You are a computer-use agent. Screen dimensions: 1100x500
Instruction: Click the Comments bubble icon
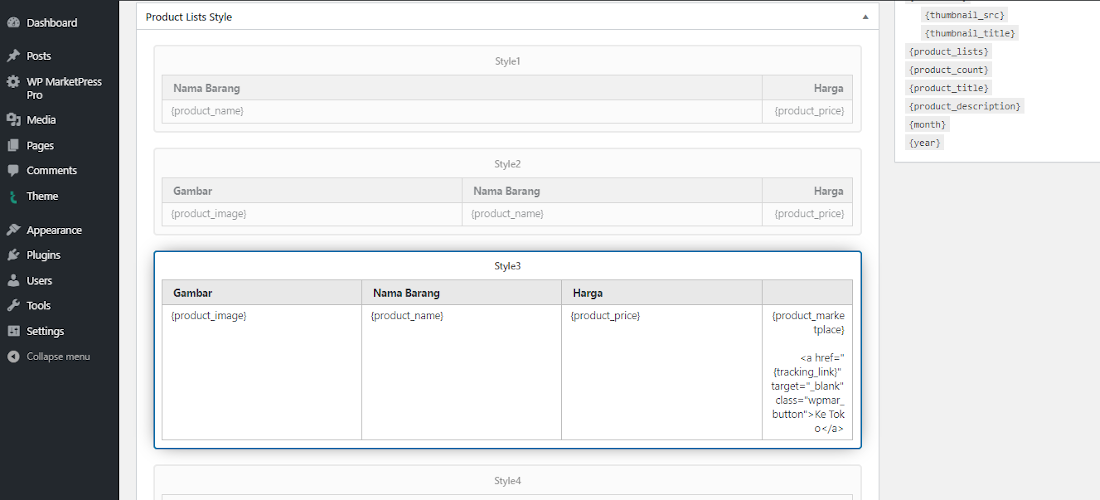pos(13,170)
